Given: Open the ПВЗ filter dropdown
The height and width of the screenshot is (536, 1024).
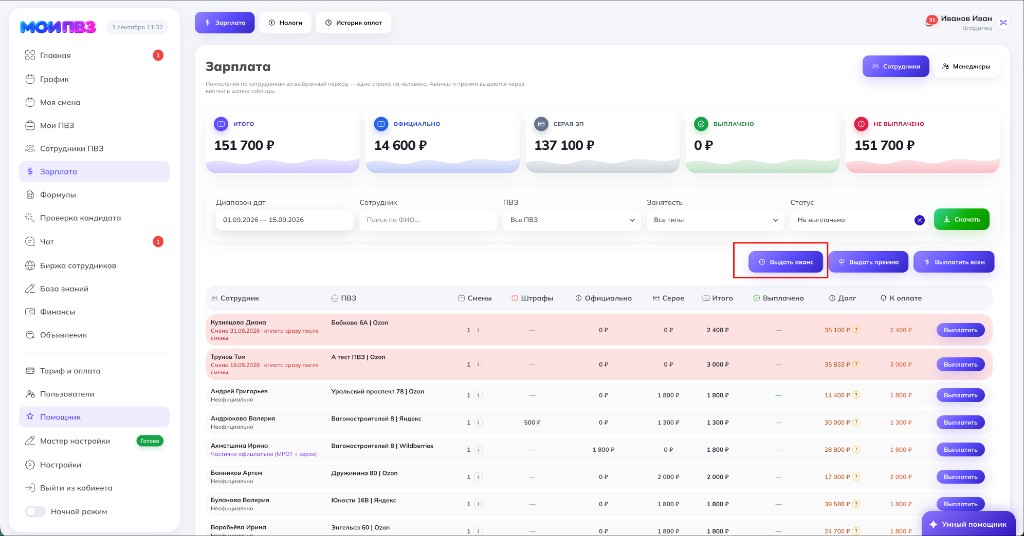Looking at the screenshot, I should click(571, 220).
